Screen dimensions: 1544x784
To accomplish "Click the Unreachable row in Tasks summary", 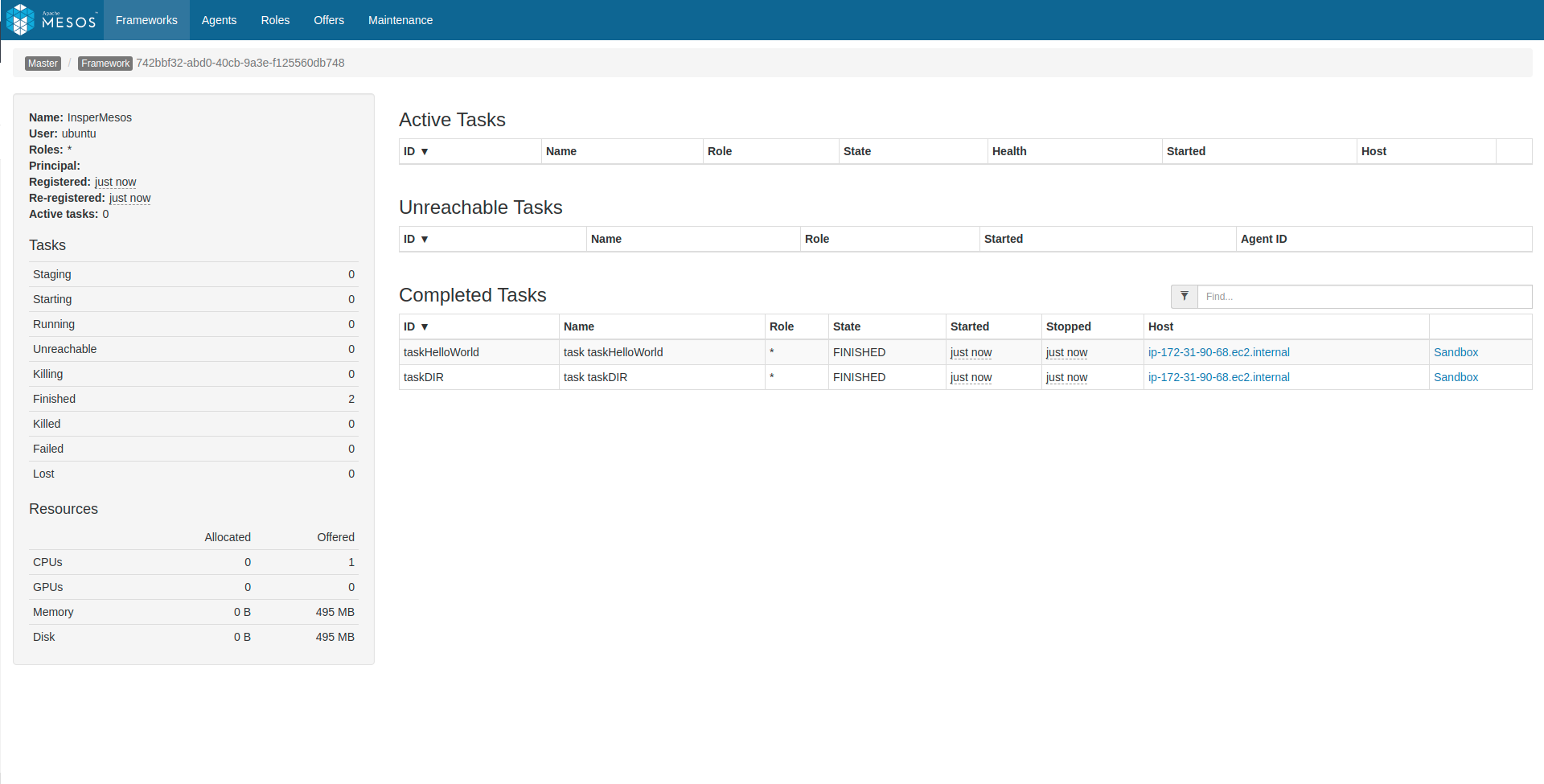I will tap(194, 349).
